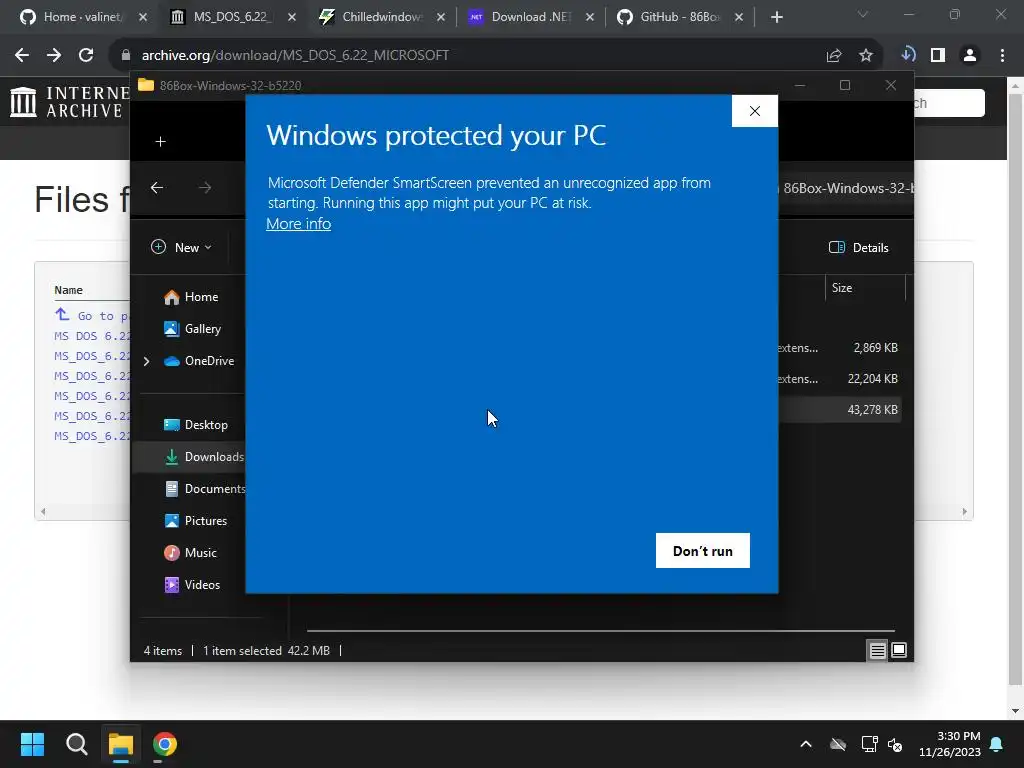Open clock and date in taskbar
1024x768 pixels.
click(950, 744)
